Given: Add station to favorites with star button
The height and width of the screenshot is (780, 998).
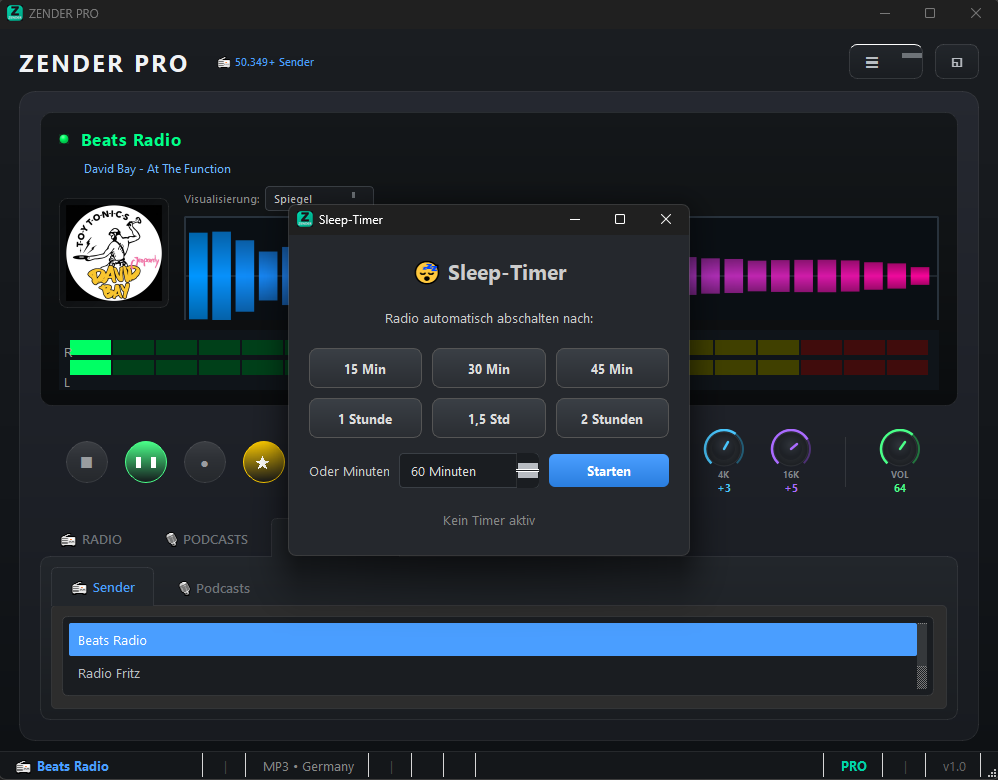Looking at the screenshot, I should pyautogui.click(x=263, y=463).
